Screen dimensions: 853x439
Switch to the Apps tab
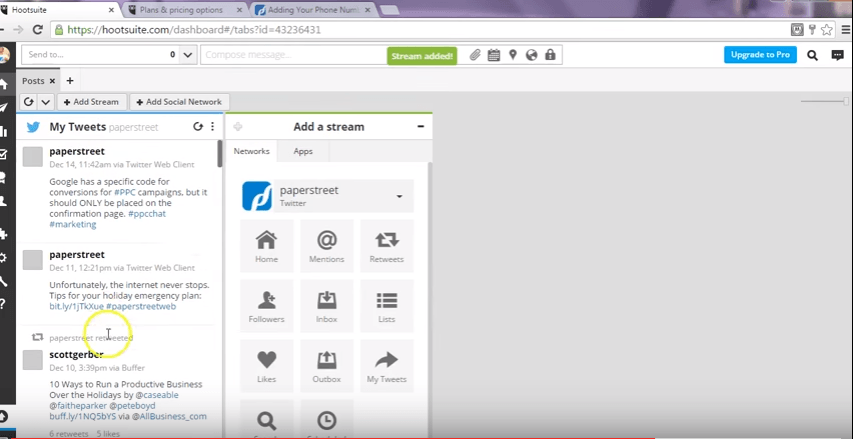303,151
